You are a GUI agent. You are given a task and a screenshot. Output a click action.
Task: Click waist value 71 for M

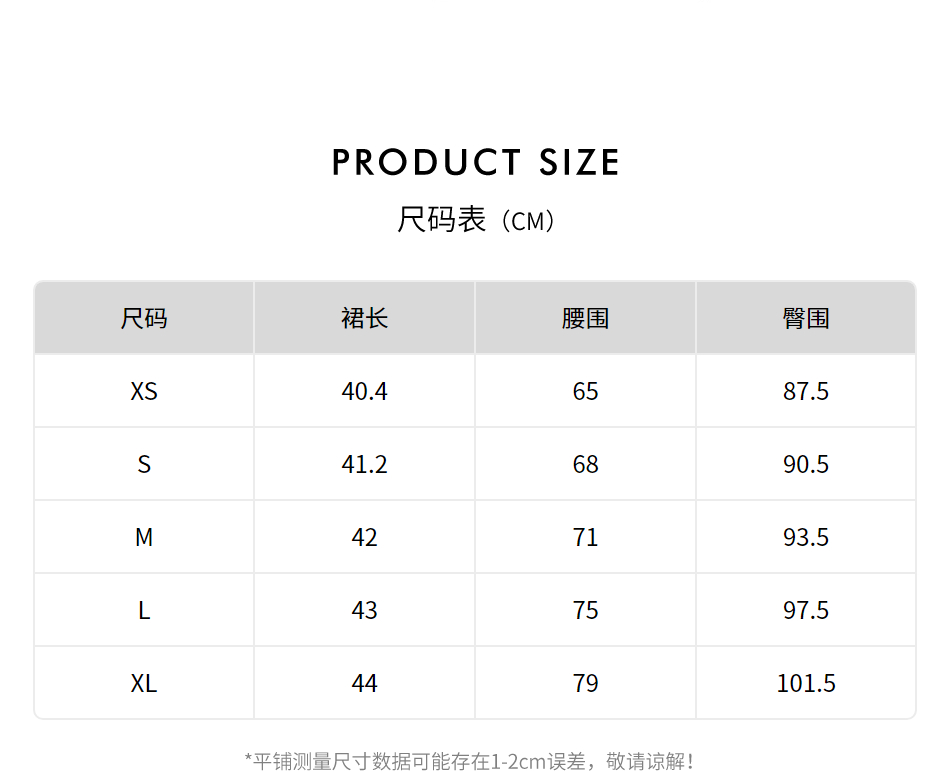[586, 537]
